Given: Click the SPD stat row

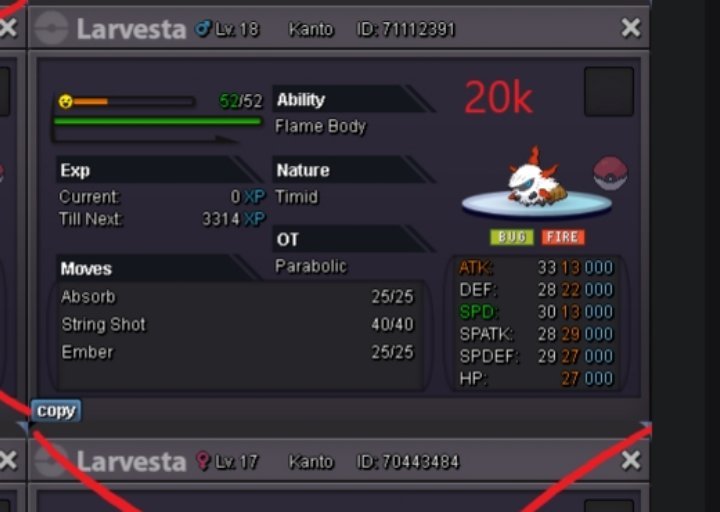Looking at the screenshot, I should (x=536, y=312).
